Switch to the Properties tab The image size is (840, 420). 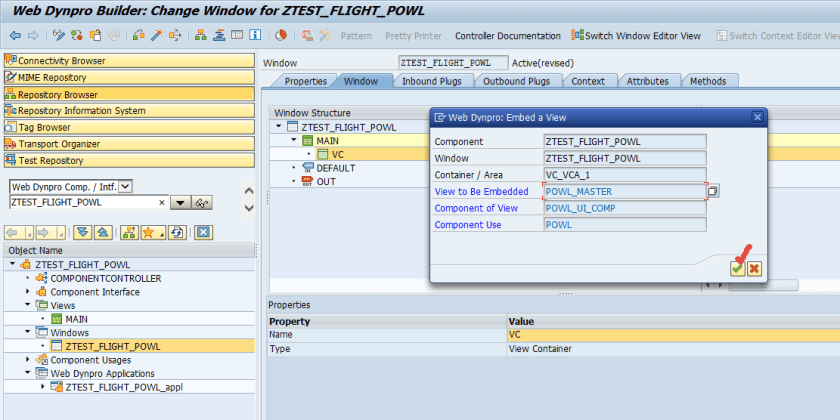pyautogui.click(x=305, y=81)
